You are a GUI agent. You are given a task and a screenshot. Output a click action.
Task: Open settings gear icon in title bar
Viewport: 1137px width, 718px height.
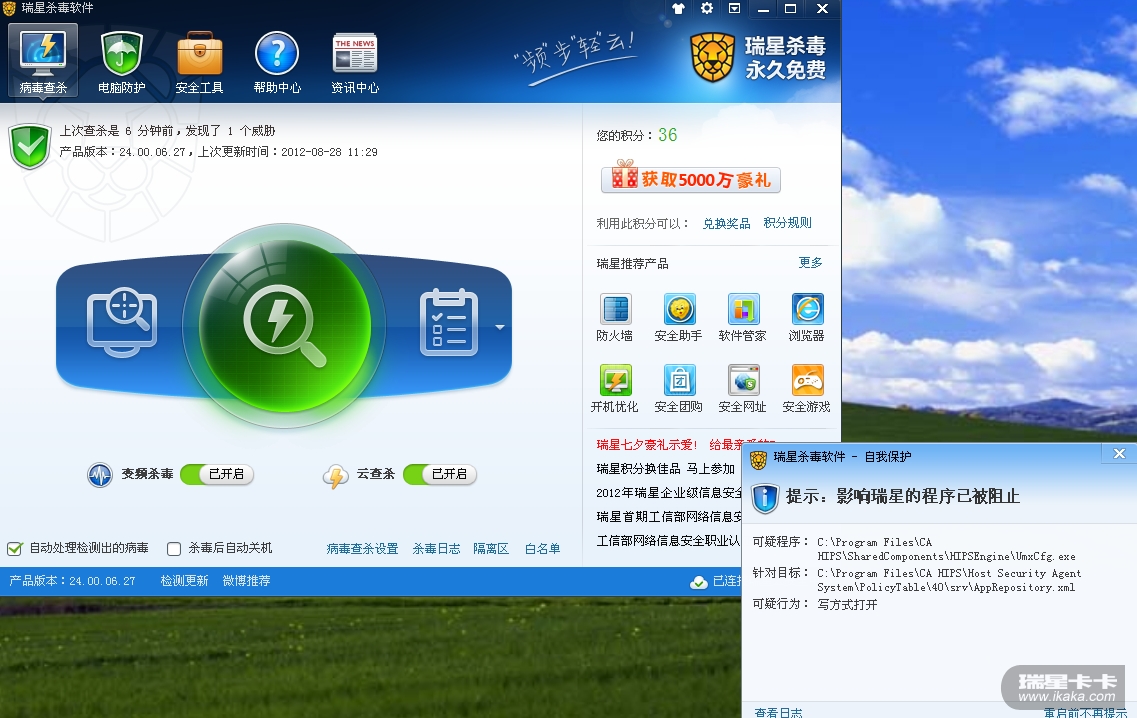coord(707,9)
